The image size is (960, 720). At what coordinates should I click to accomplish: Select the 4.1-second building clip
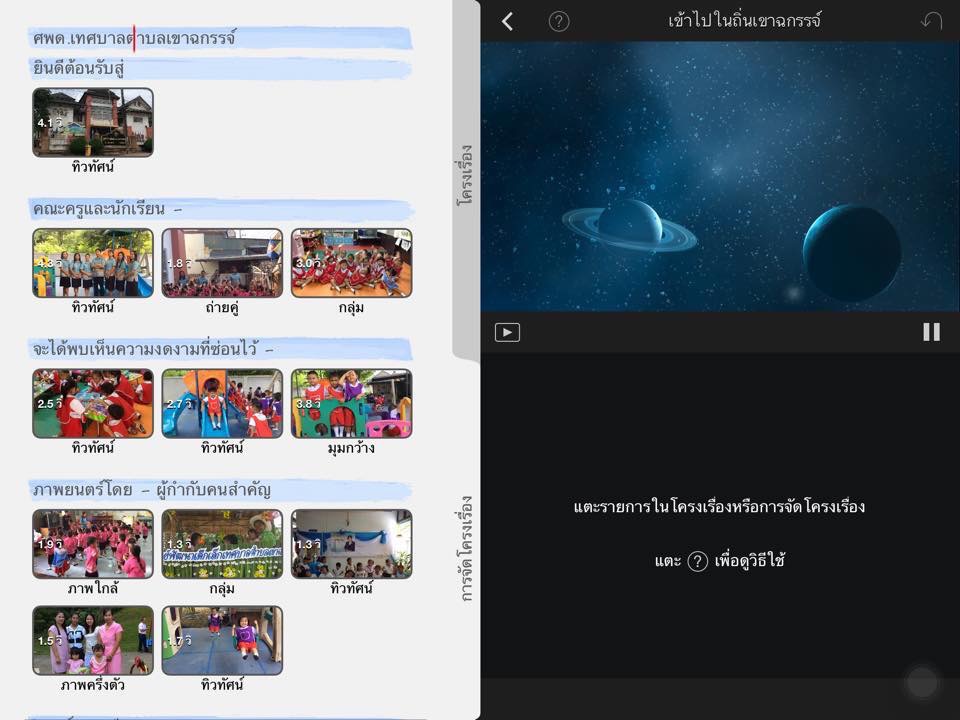pos(93,122)
